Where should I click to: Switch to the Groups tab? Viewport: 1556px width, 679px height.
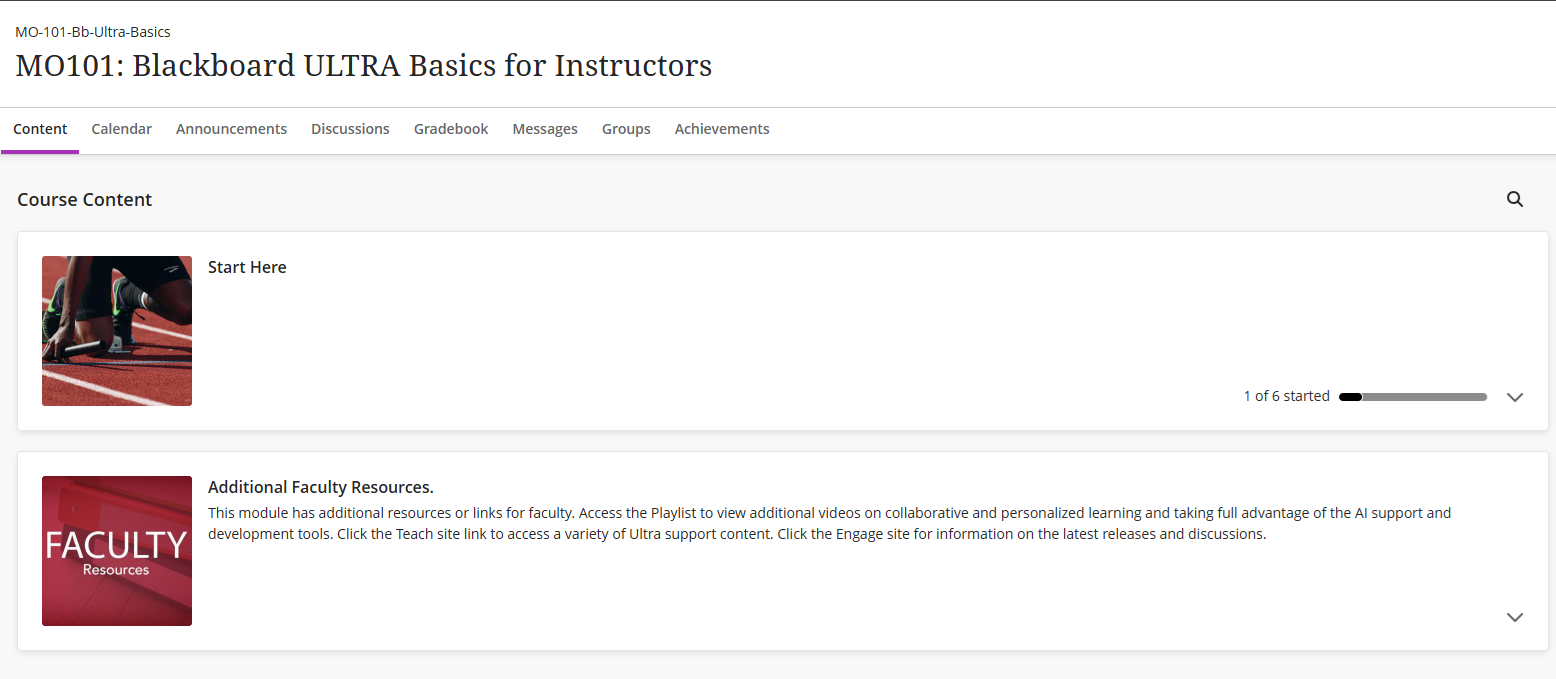tap(626, 129)
